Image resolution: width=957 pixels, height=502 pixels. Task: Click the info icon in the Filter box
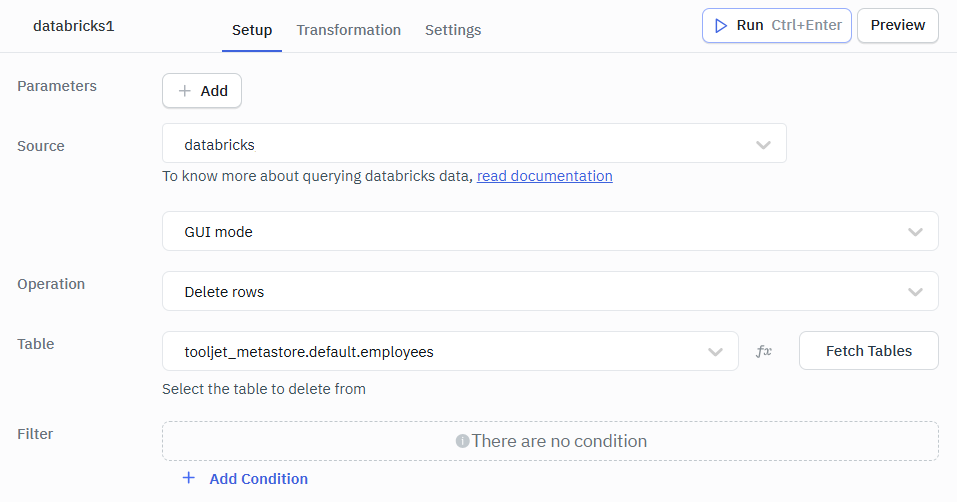click(462, 440)
